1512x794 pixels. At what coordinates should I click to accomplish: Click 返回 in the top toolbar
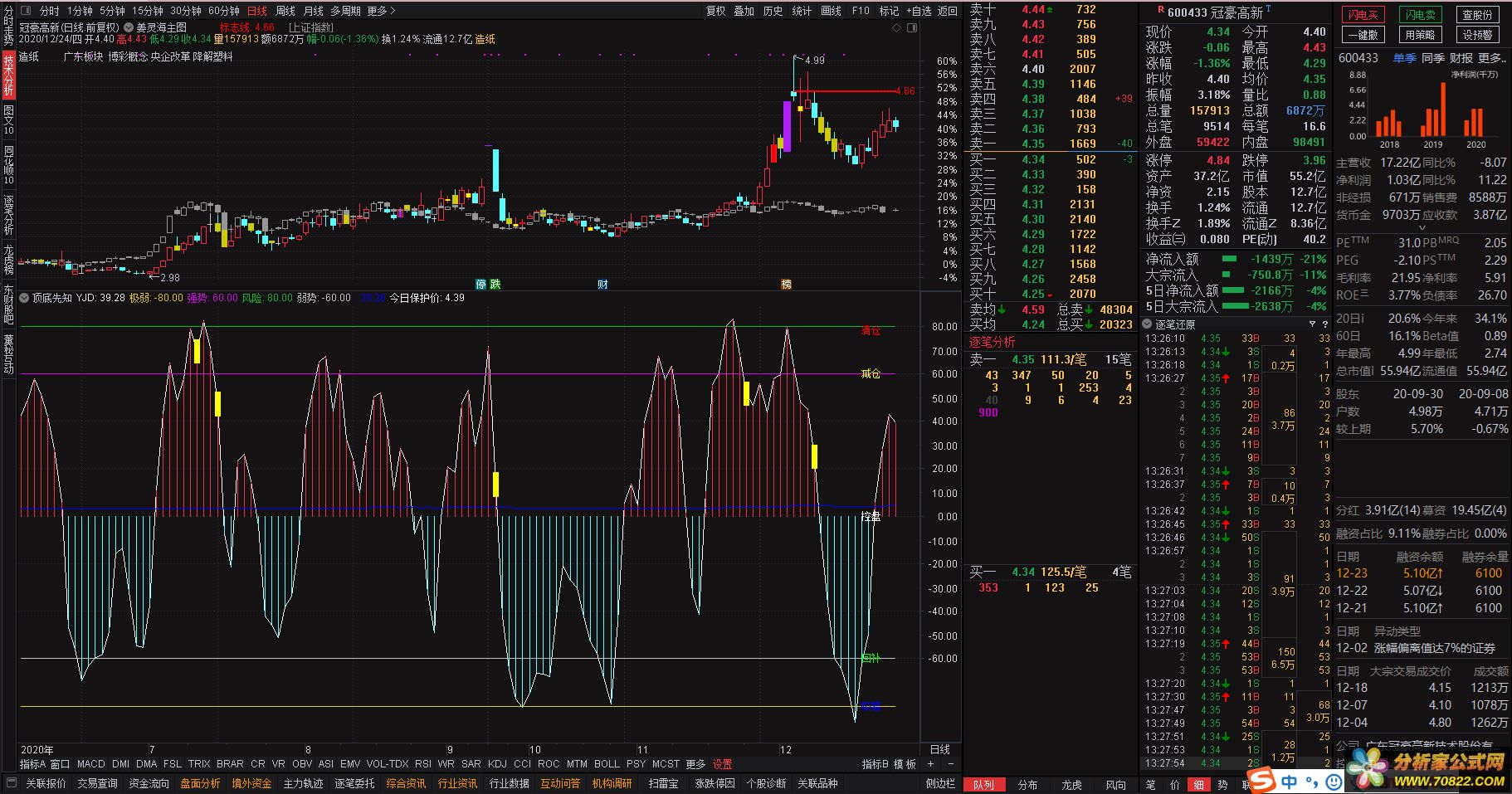[x=947, y=11]
